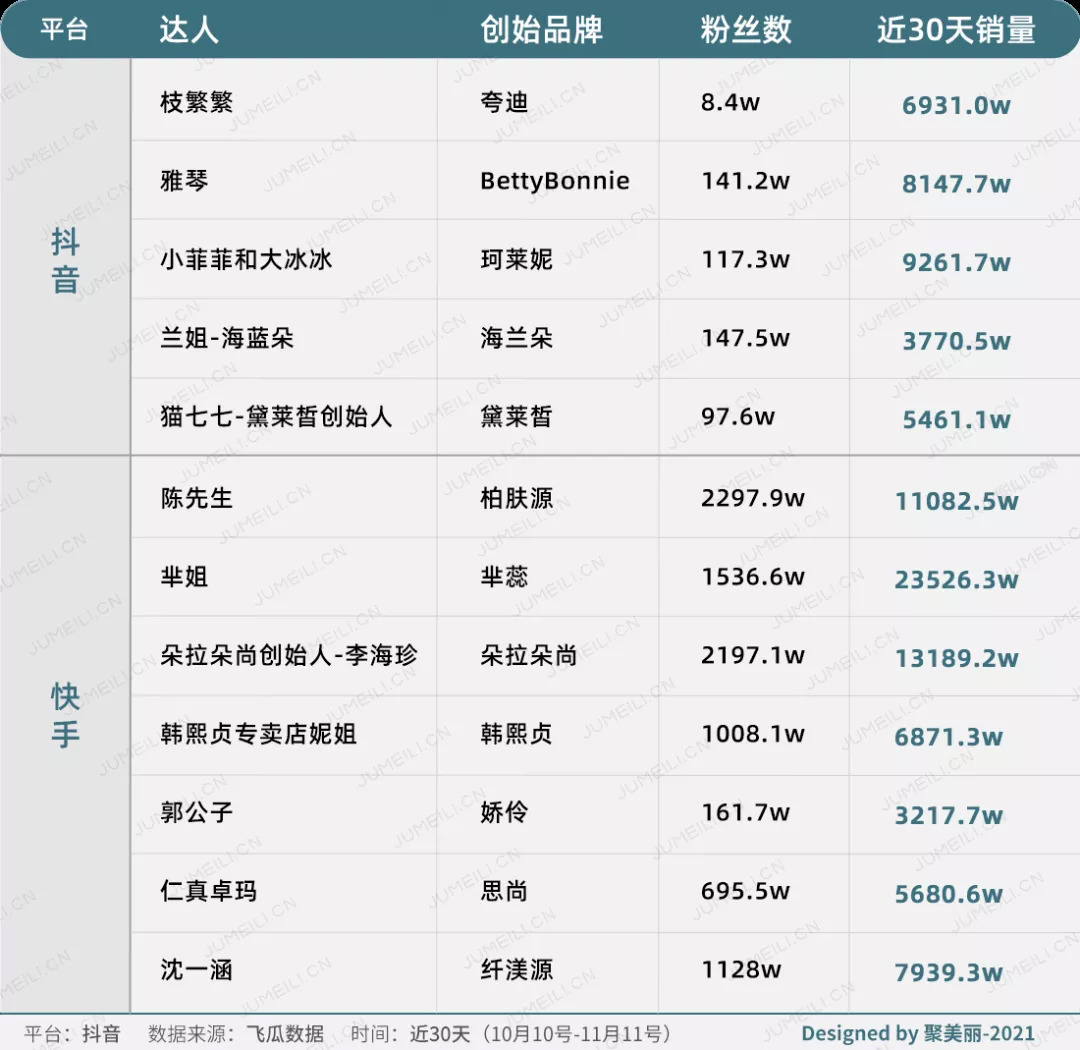Click the follower count 2197.1w
The image size is (1080, 1050).
pyautogui.click(x=753, y=655)
